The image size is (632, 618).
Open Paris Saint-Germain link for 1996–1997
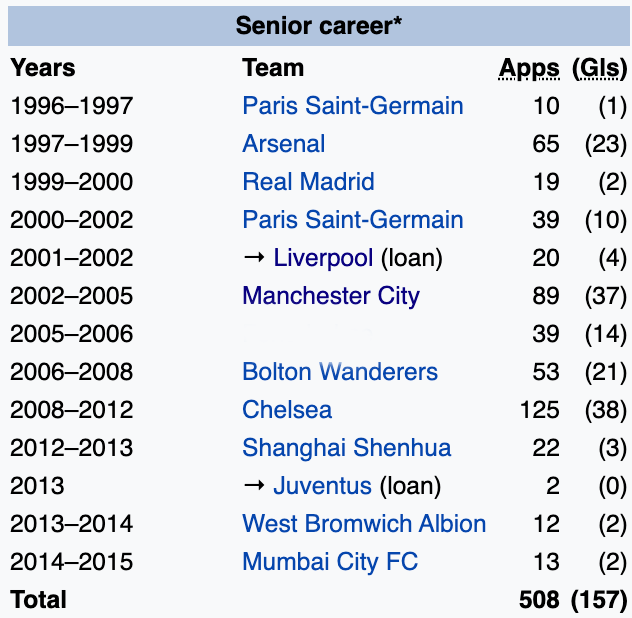click(352, 106)
